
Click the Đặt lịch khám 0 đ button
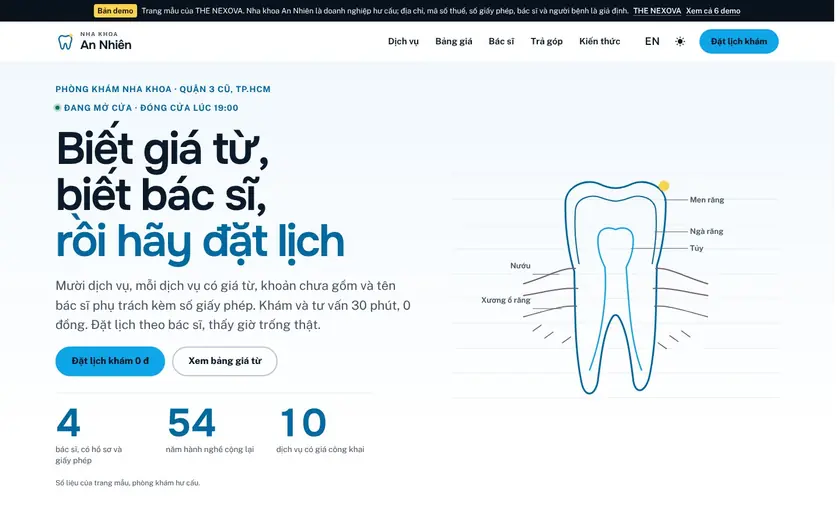coord(110,361)
